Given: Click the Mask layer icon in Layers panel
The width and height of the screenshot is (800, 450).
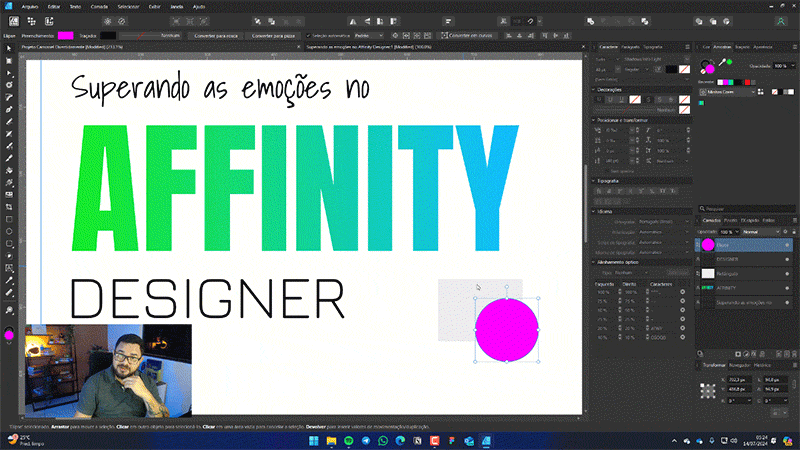Looking at the screenshot, I should click(x=738, y=354).
